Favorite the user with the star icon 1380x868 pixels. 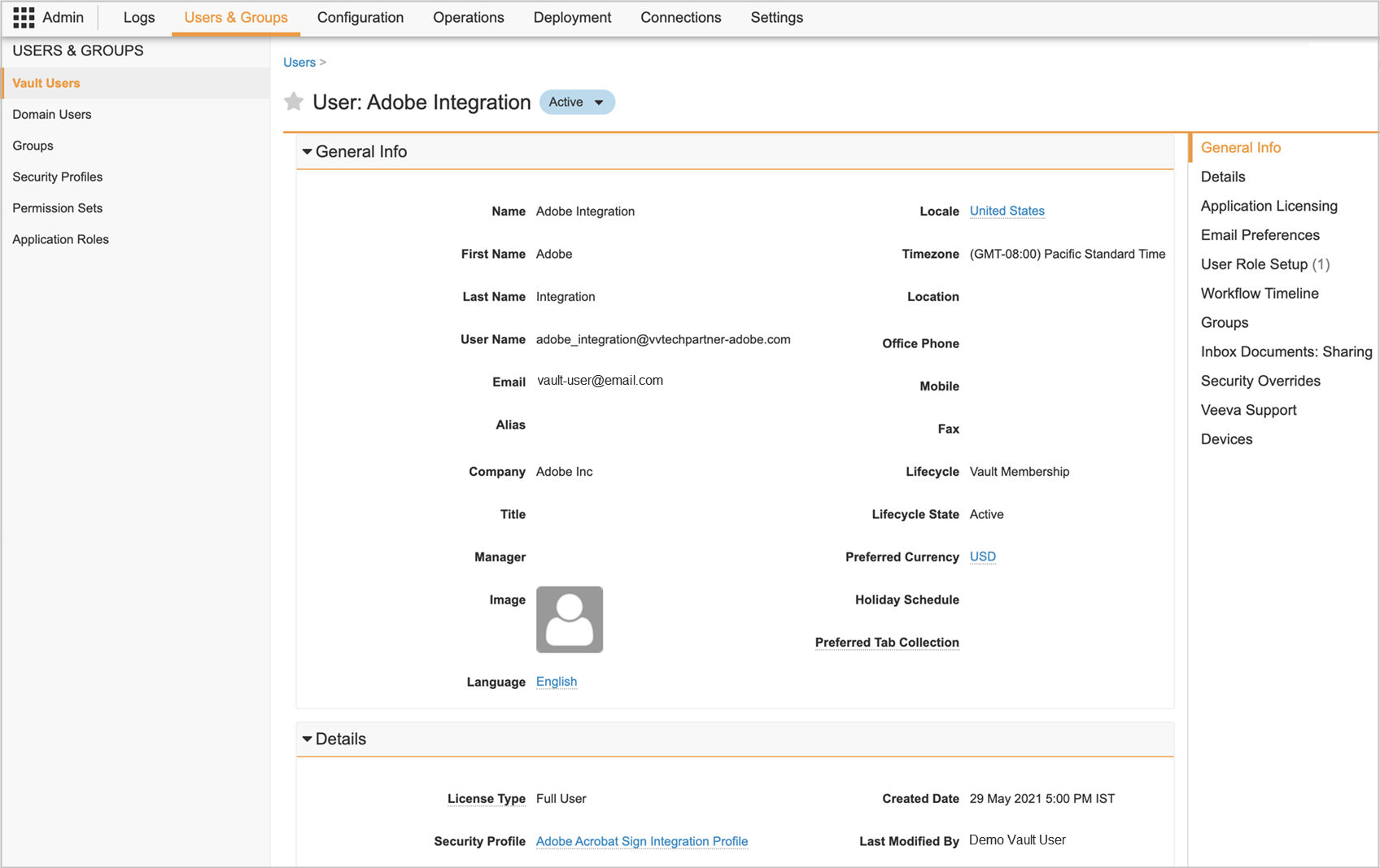pyautogui.click(x=294, y=102)
